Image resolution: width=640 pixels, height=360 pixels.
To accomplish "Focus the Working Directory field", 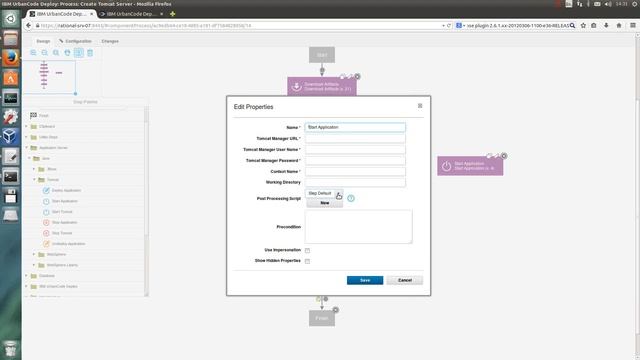I will pyautogui.click(x=355, y=182).
